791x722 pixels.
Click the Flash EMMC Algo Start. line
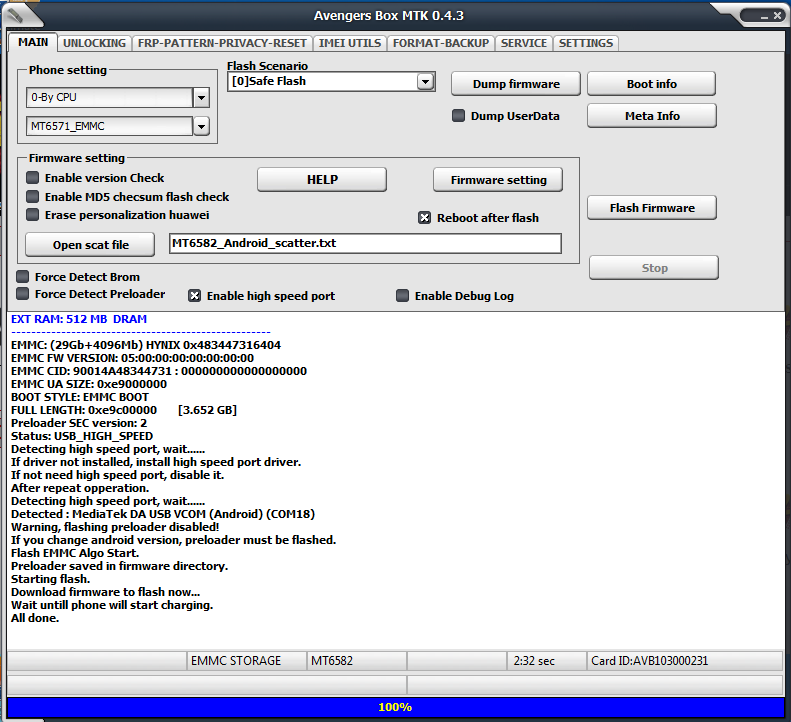(x=75, y=553)
